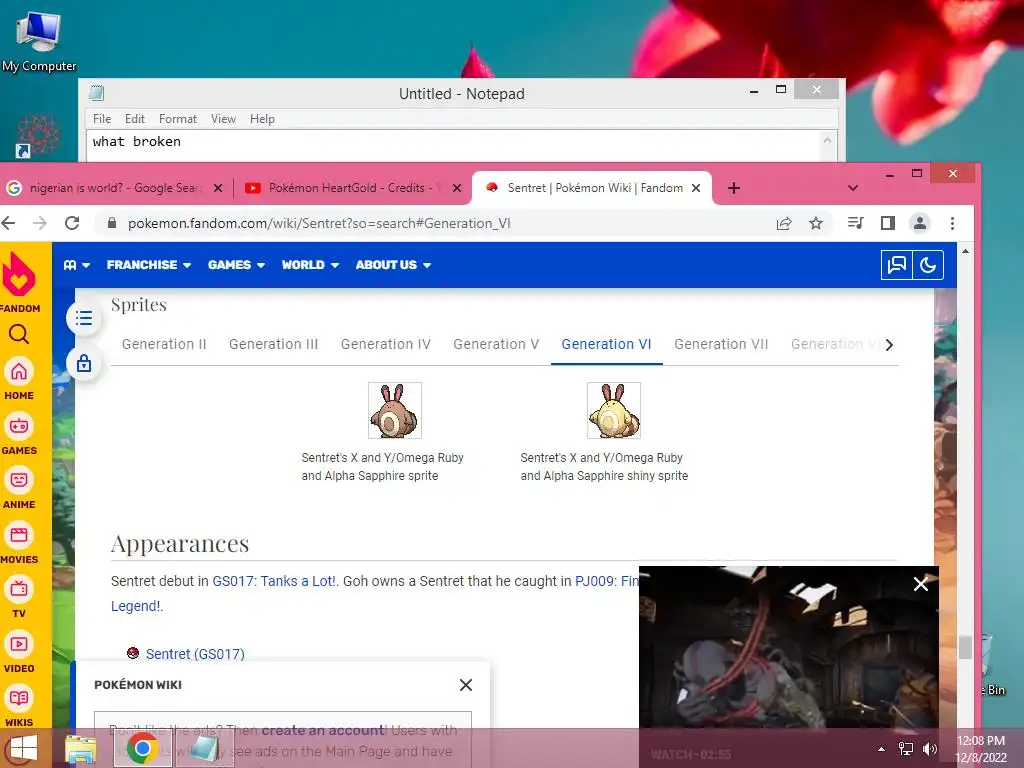
Task: Click Chrome forward arrow
Action: pyautogui.click(x=40, y=223)
